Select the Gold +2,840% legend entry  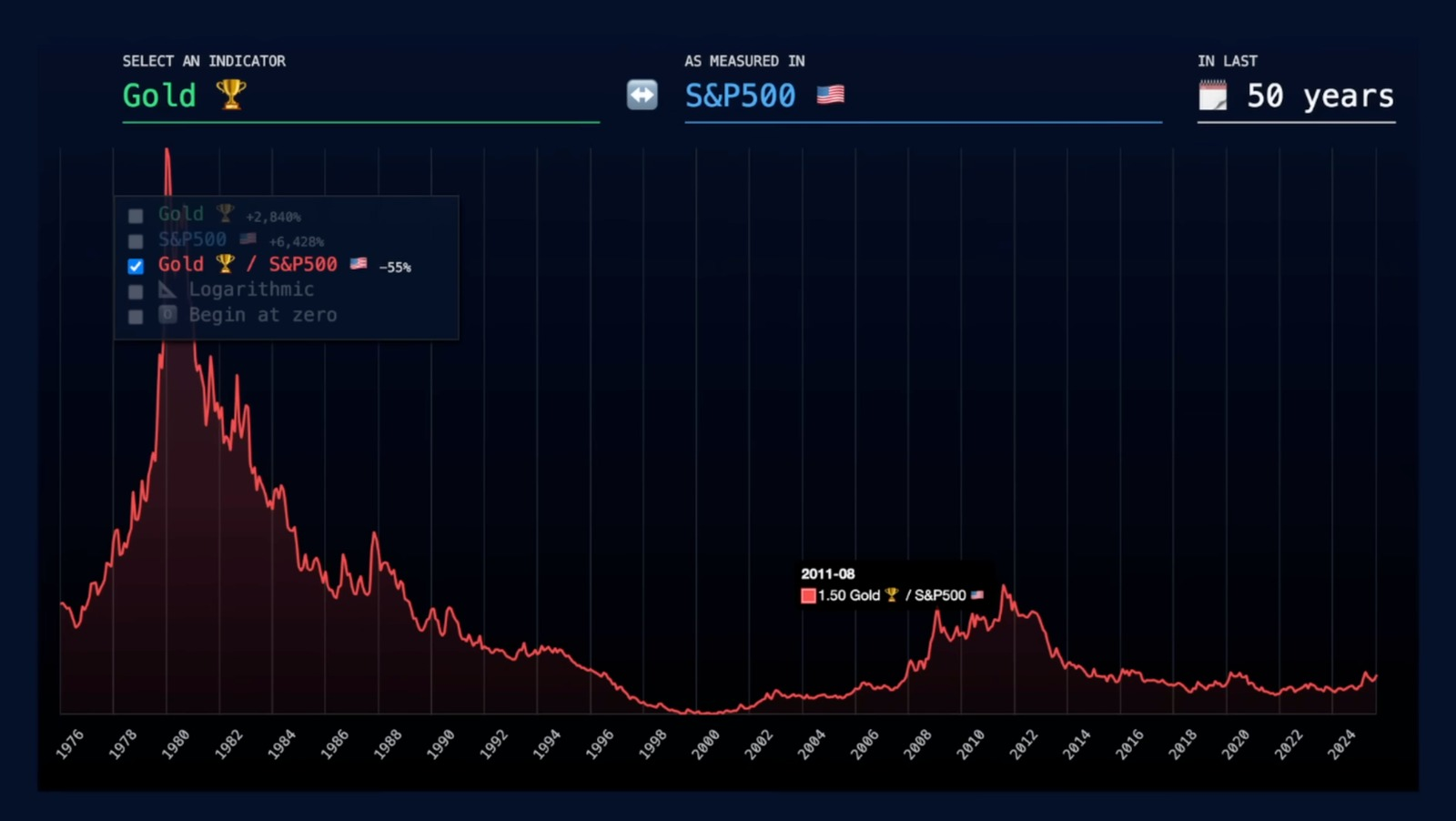[x=181, y=215]
